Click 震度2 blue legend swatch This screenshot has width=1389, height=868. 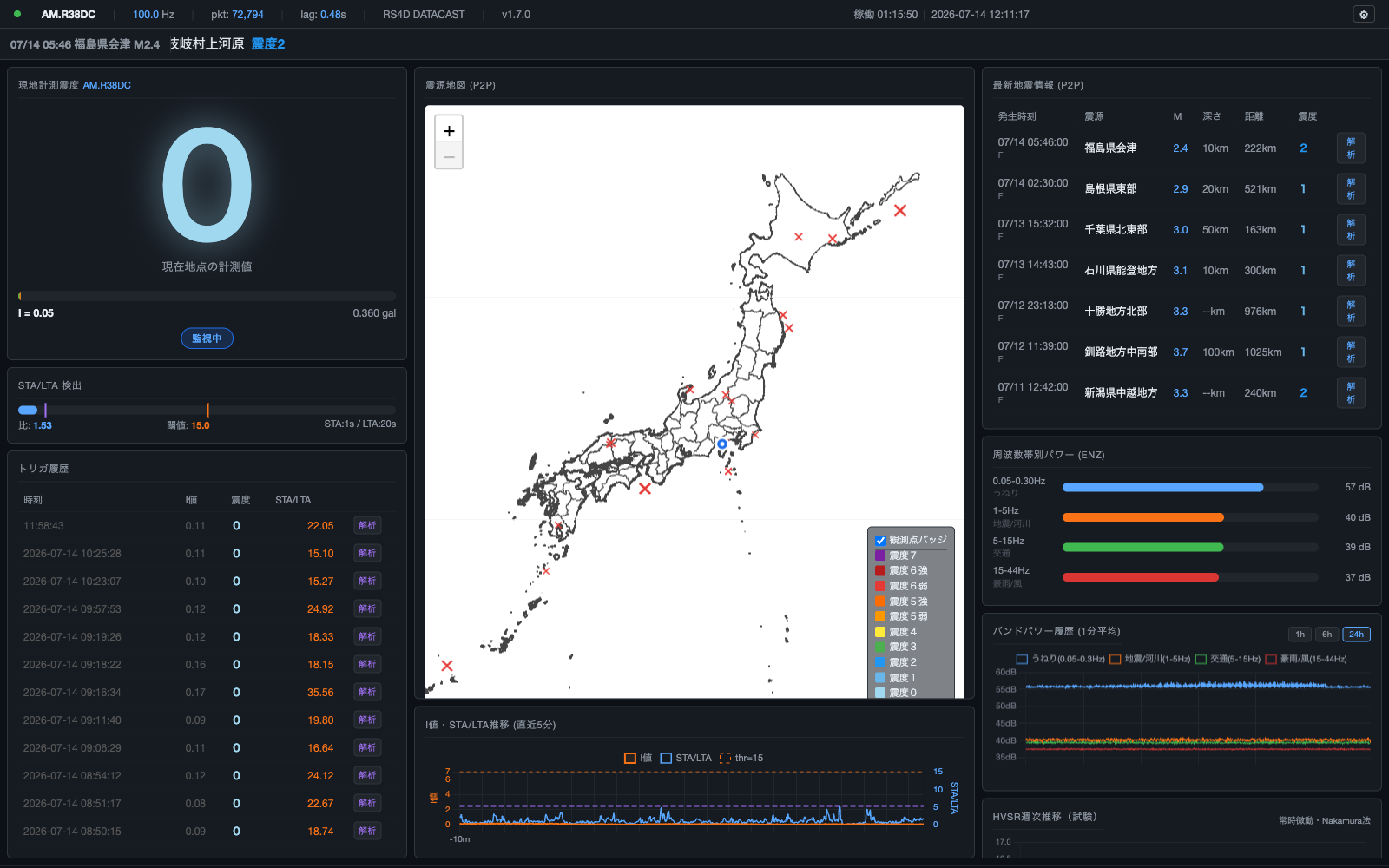(880, 662)
